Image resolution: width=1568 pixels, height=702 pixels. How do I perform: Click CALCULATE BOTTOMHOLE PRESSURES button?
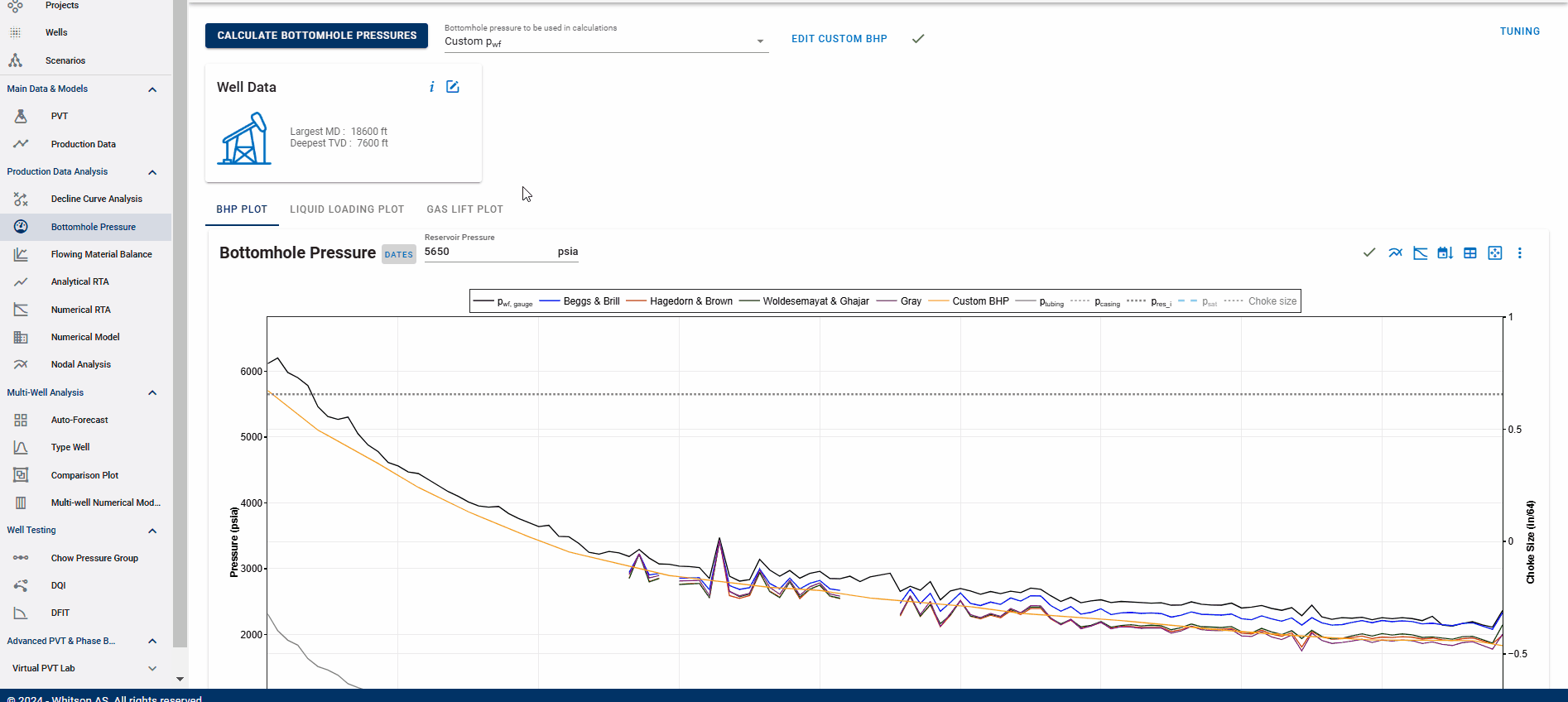[316, 36]
